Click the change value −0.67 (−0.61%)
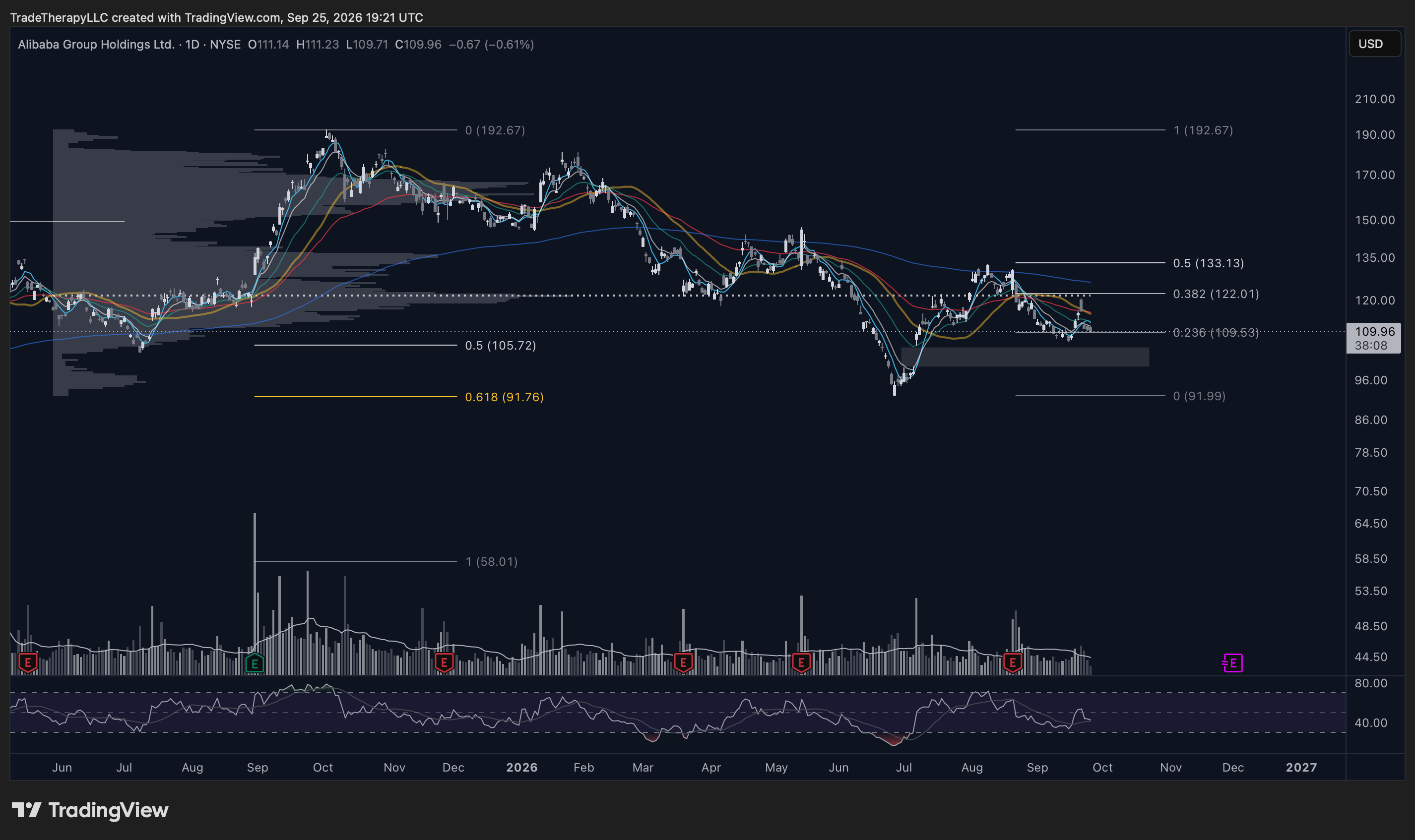Screen dimensions: 1415x840 tap(492, 44)
